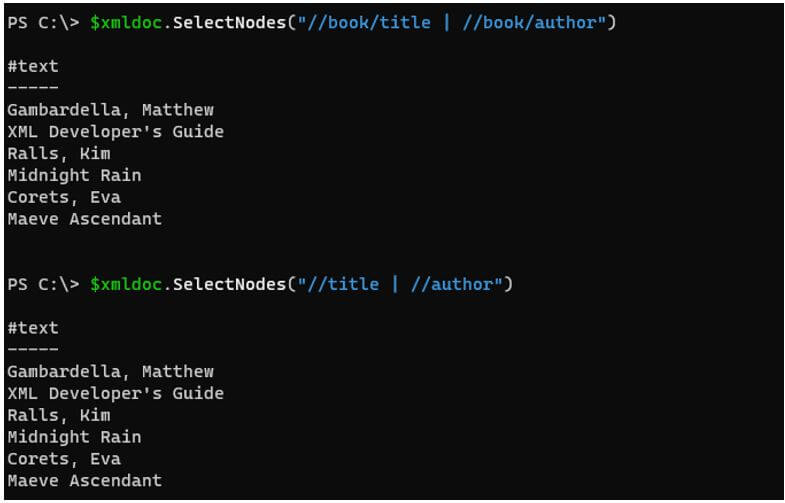
Task: Click "Gambardella, Matthew" in the first output
Action: point(110,110)
